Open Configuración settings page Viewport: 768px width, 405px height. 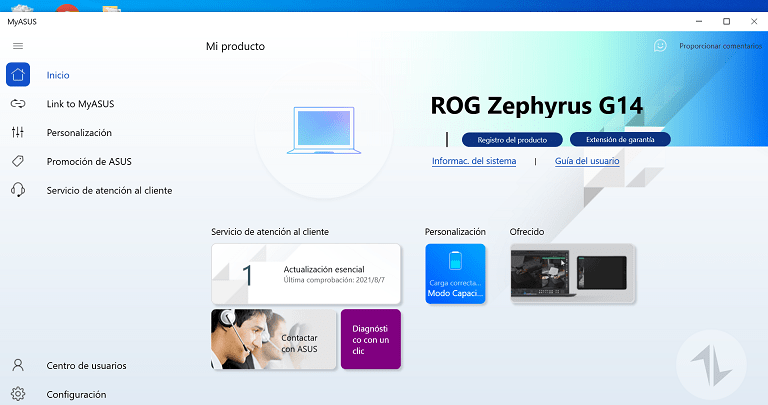click(x=76, y=395)
